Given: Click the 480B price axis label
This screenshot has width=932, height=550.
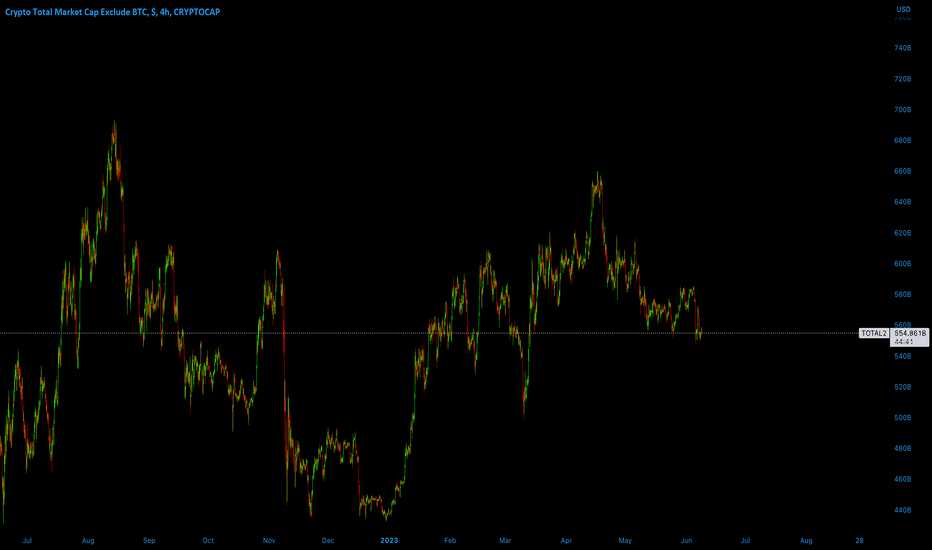Looking at the screenshot, I should [x=902, y=449].
